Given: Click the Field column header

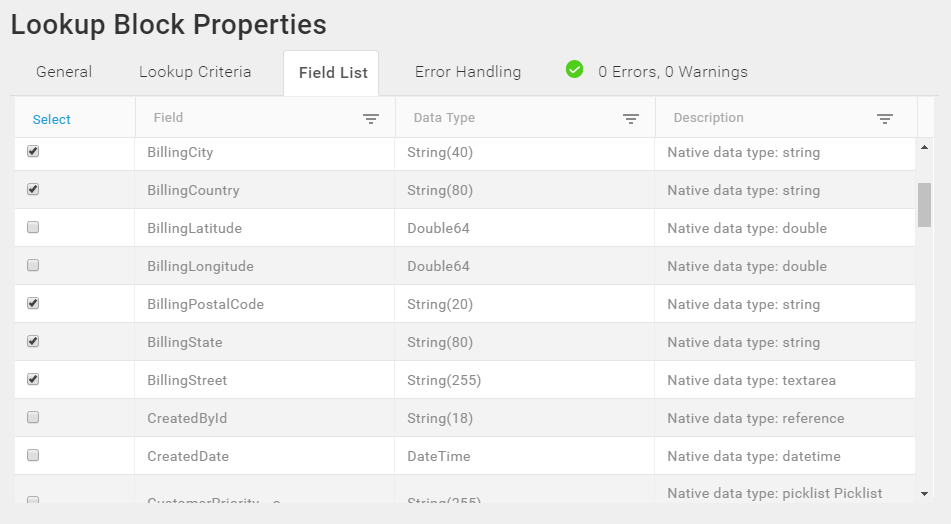Looking at the screenshot, I should tap(265, 118).
